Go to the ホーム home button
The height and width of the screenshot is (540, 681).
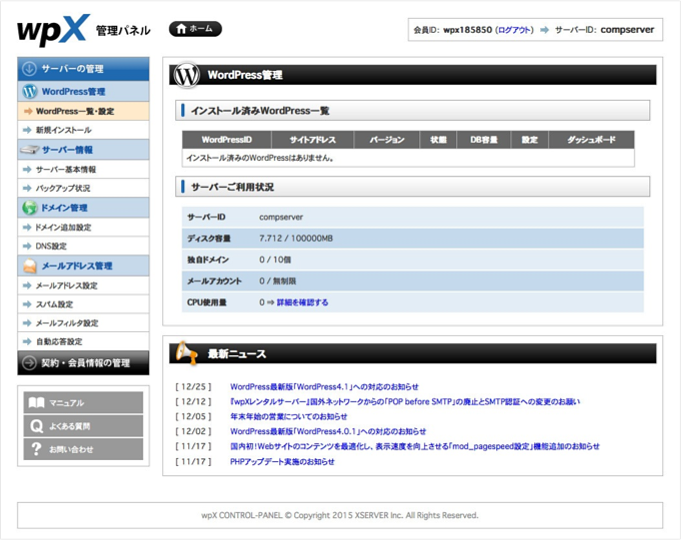click(x=195, y=29)
